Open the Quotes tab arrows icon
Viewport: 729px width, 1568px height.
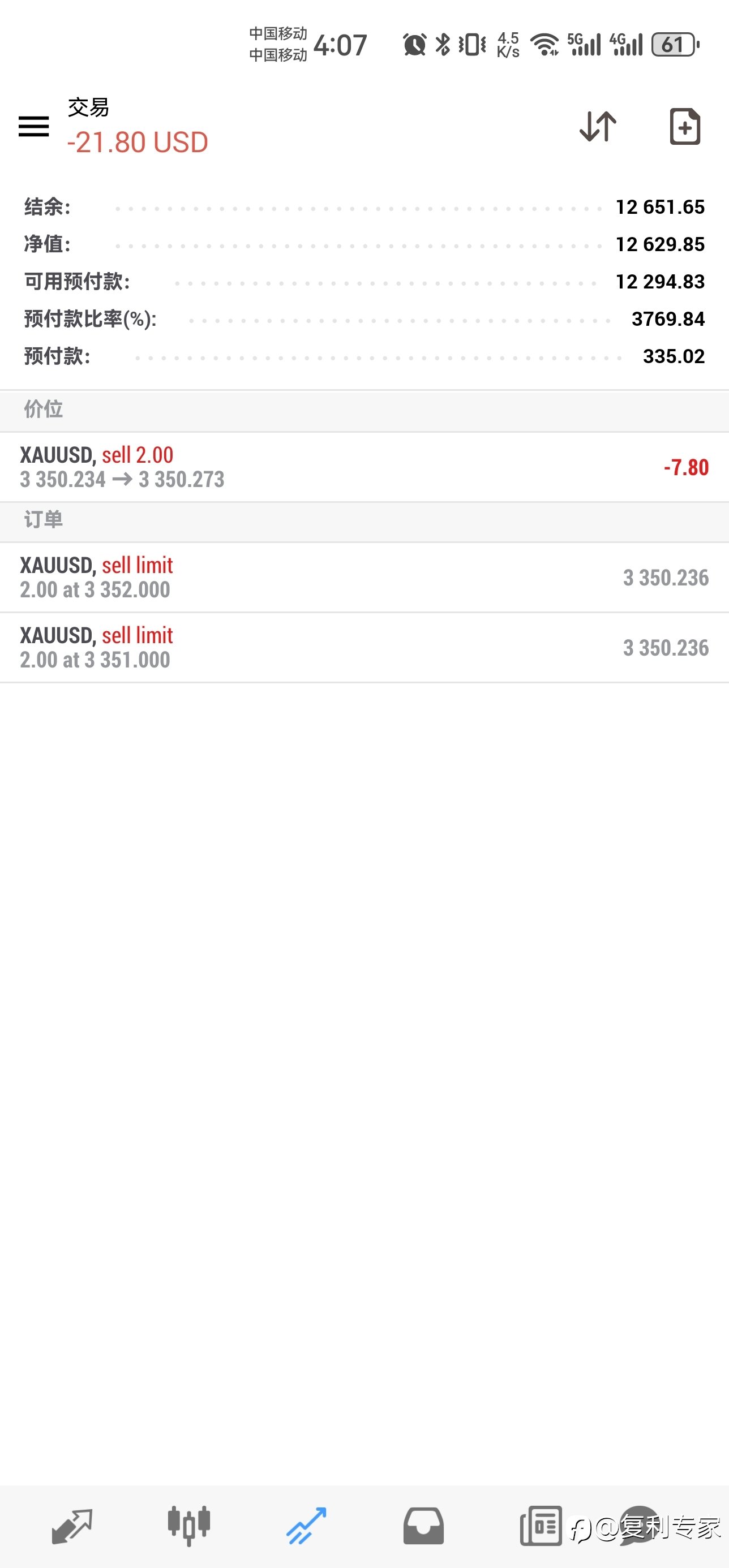[72, 1526]
